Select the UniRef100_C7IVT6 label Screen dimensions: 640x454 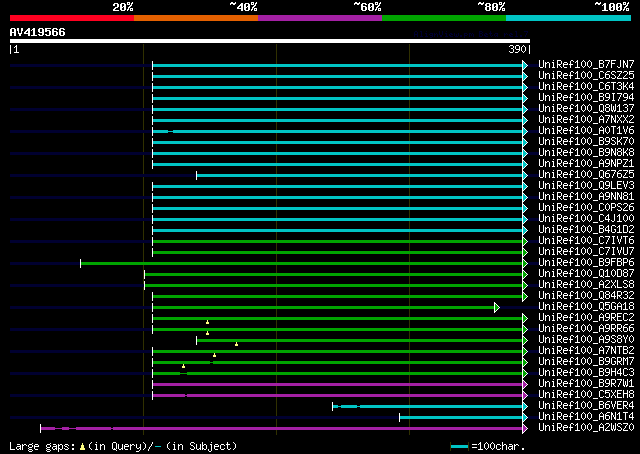586,240
